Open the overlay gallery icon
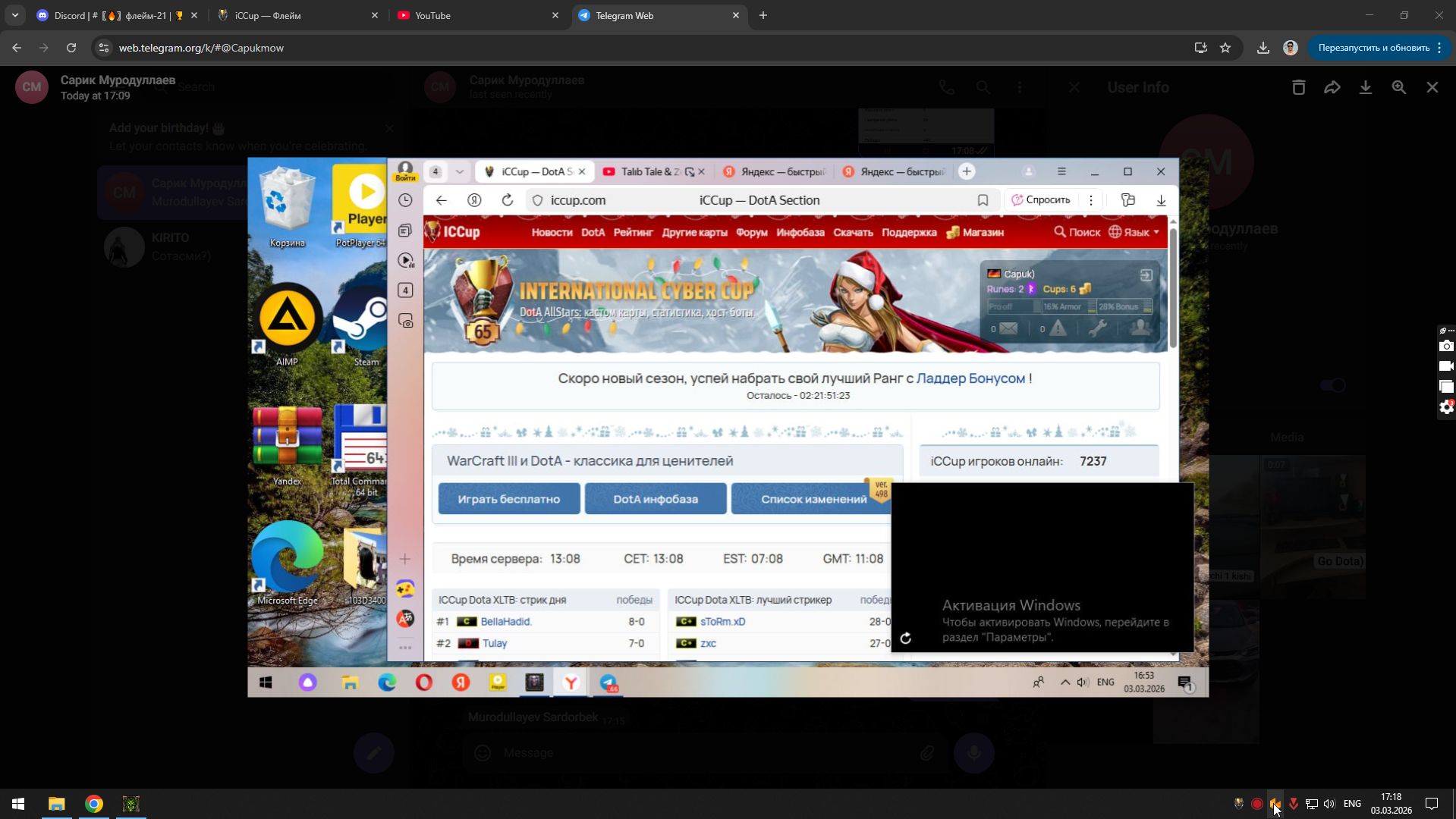This screenshot has width=1456, height=819. point(1446,387)
